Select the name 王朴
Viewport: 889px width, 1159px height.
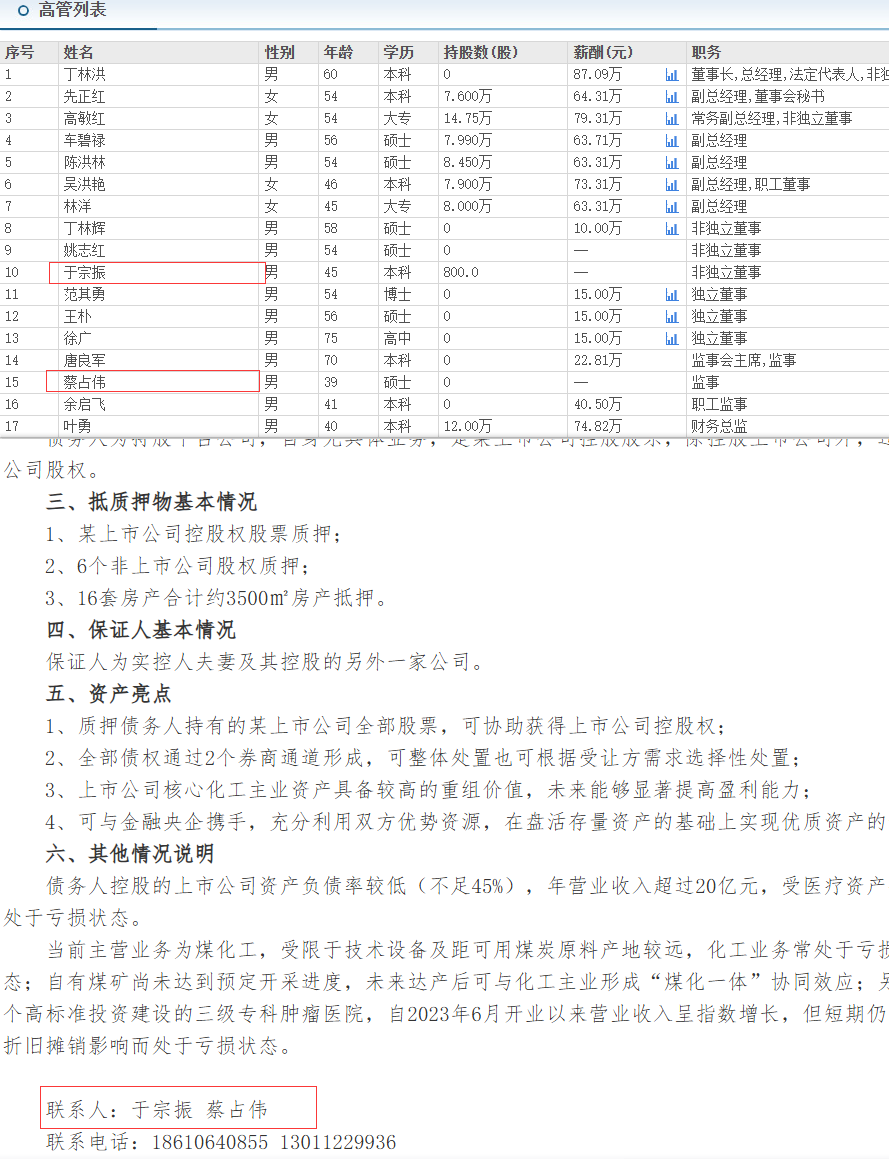[78, 316]
